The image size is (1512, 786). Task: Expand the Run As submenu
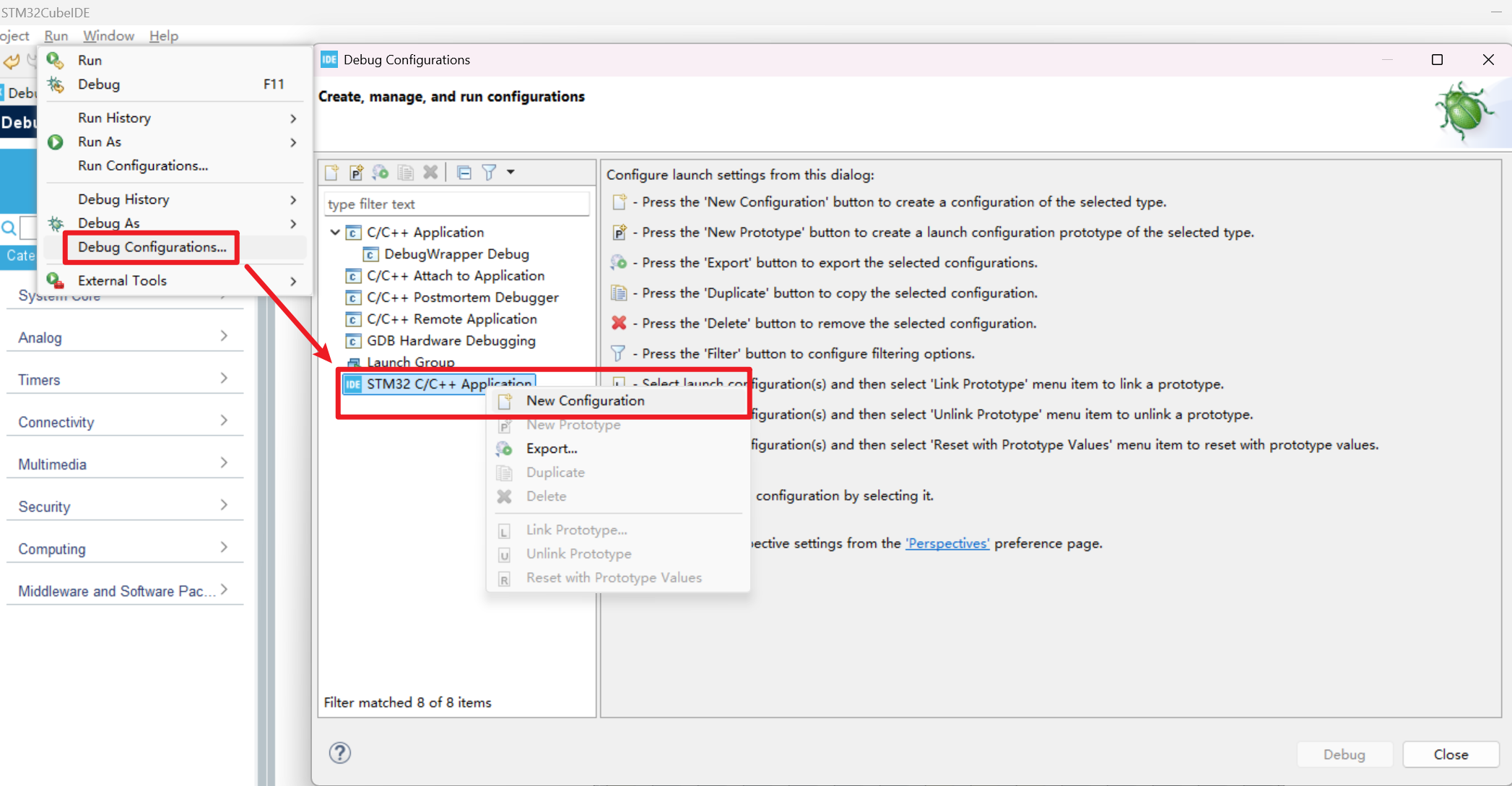click(x=175, y=142)
